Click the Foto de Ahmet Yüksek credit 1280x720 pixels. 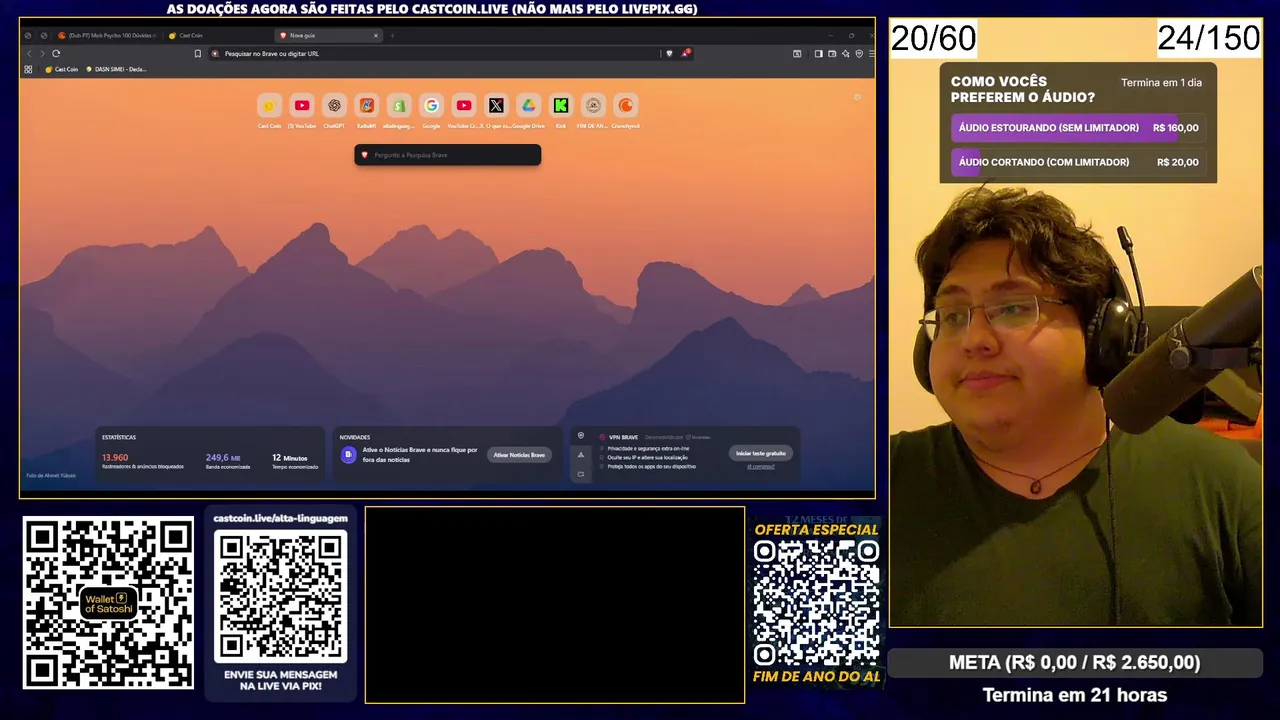coord(51,475)
